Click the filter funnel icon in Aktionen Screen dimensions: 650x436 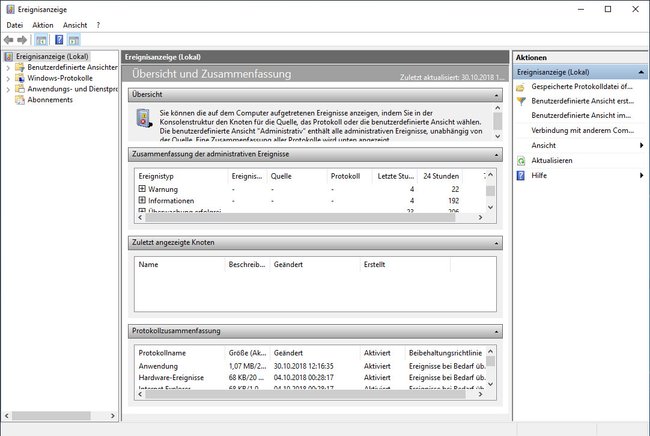[x=521, y=102]
